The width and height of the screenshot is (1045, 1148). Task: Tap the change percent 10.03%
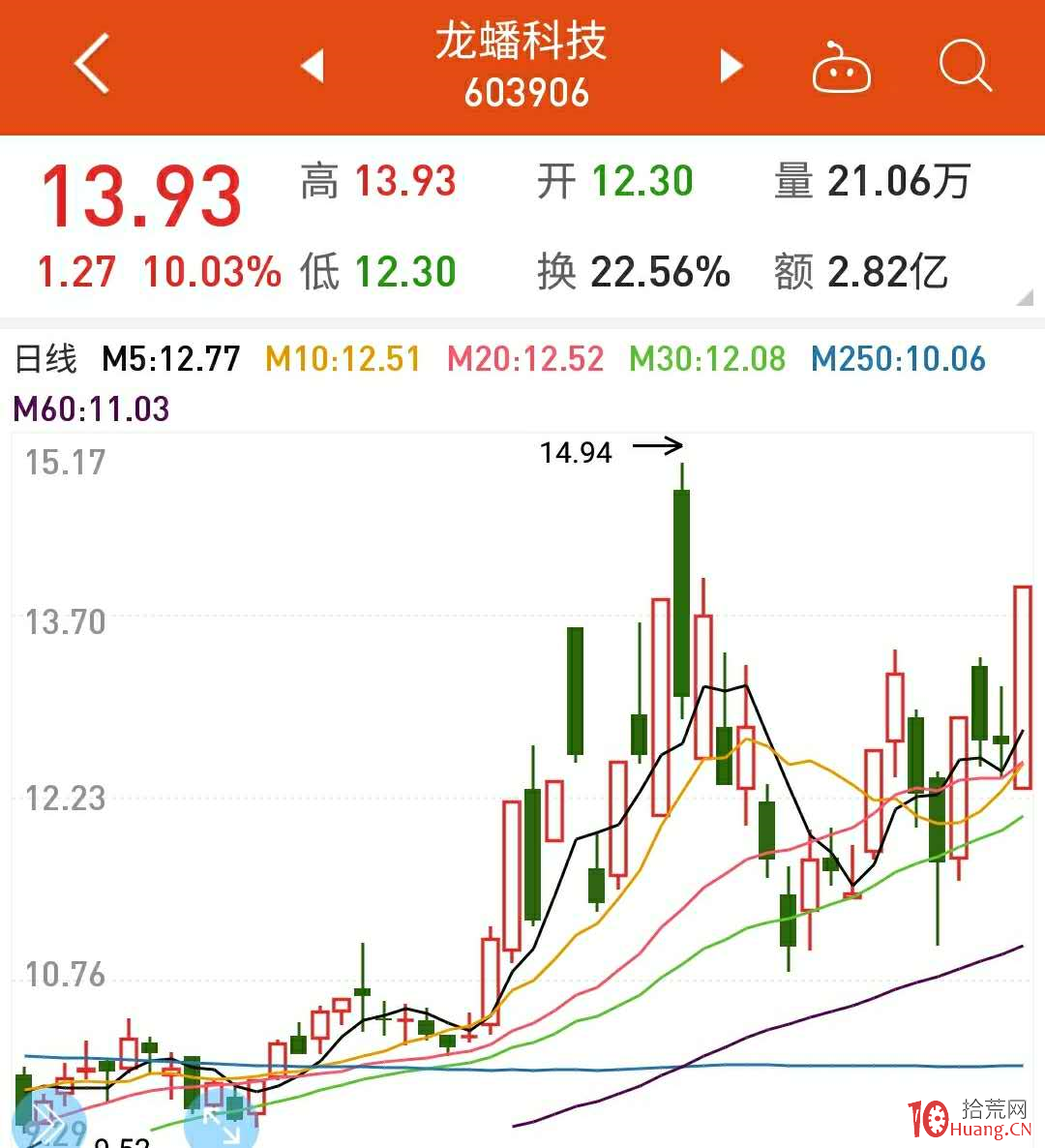(x=212, y=272)
